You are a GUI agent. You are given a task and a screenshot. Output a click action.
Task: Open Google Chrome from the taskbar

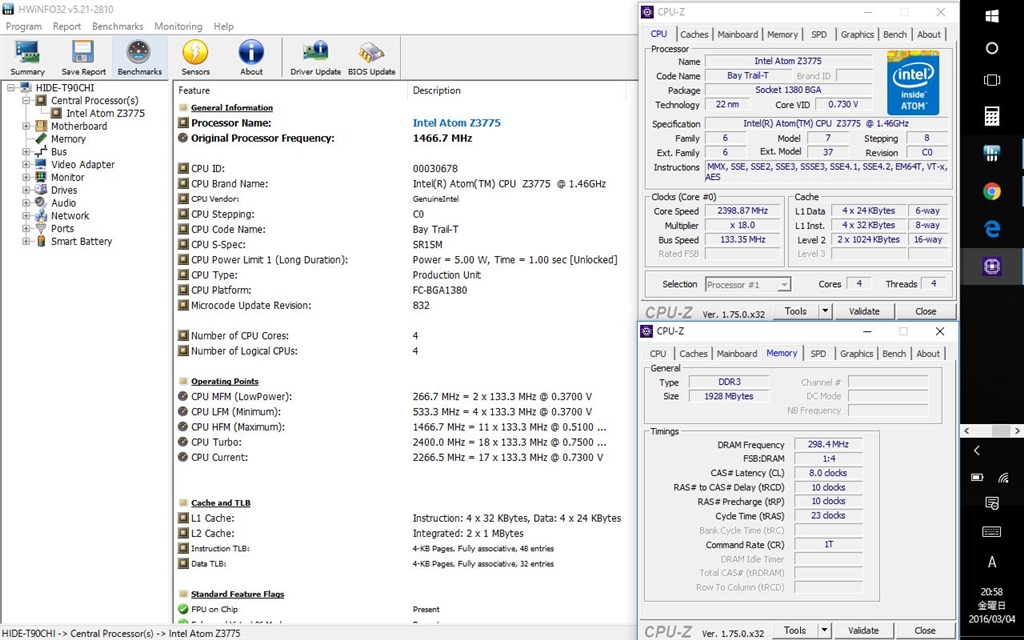(992, 191)
